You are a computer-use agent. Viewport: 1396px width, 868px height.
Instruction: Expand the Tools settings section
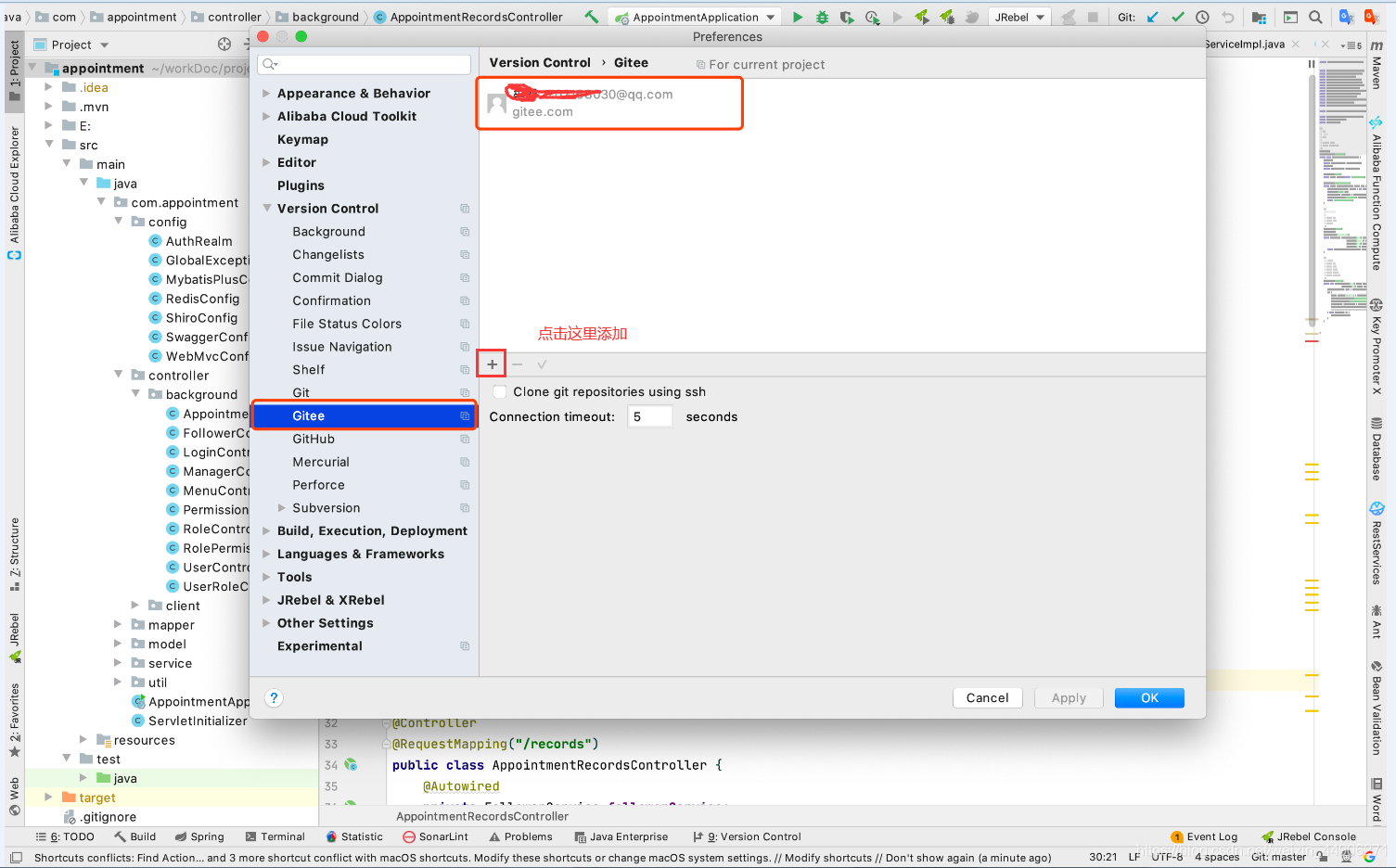[x=266, y=577]
